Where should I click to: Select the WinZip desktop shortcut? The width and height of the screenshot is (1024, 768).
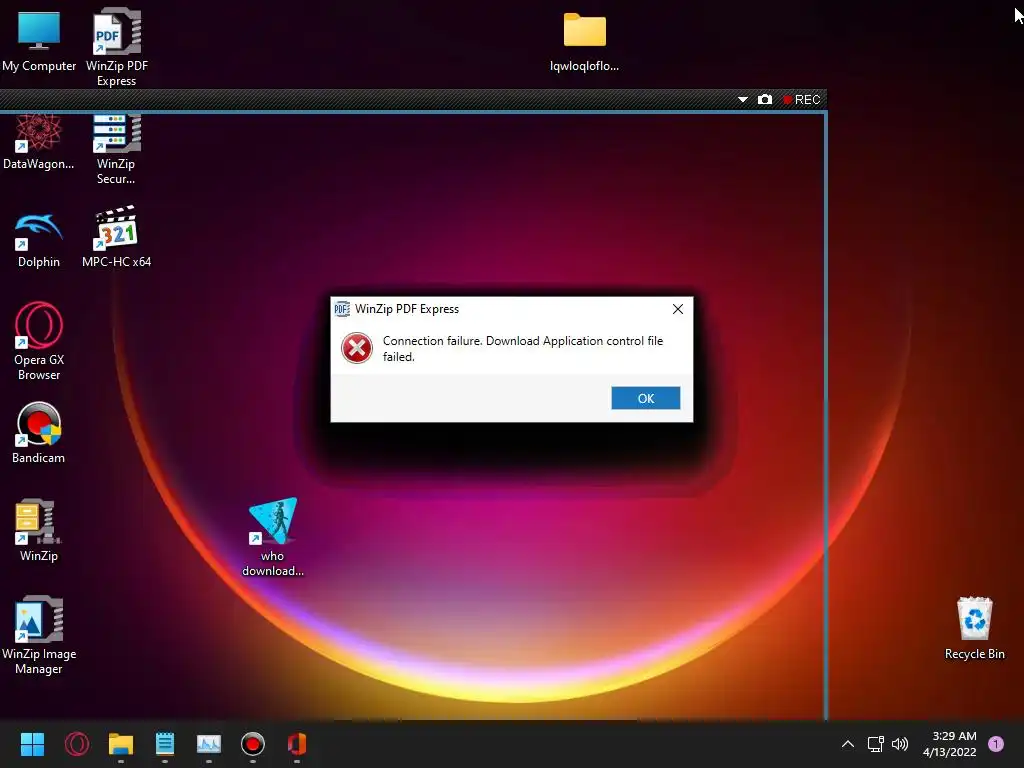pos(39,530)
